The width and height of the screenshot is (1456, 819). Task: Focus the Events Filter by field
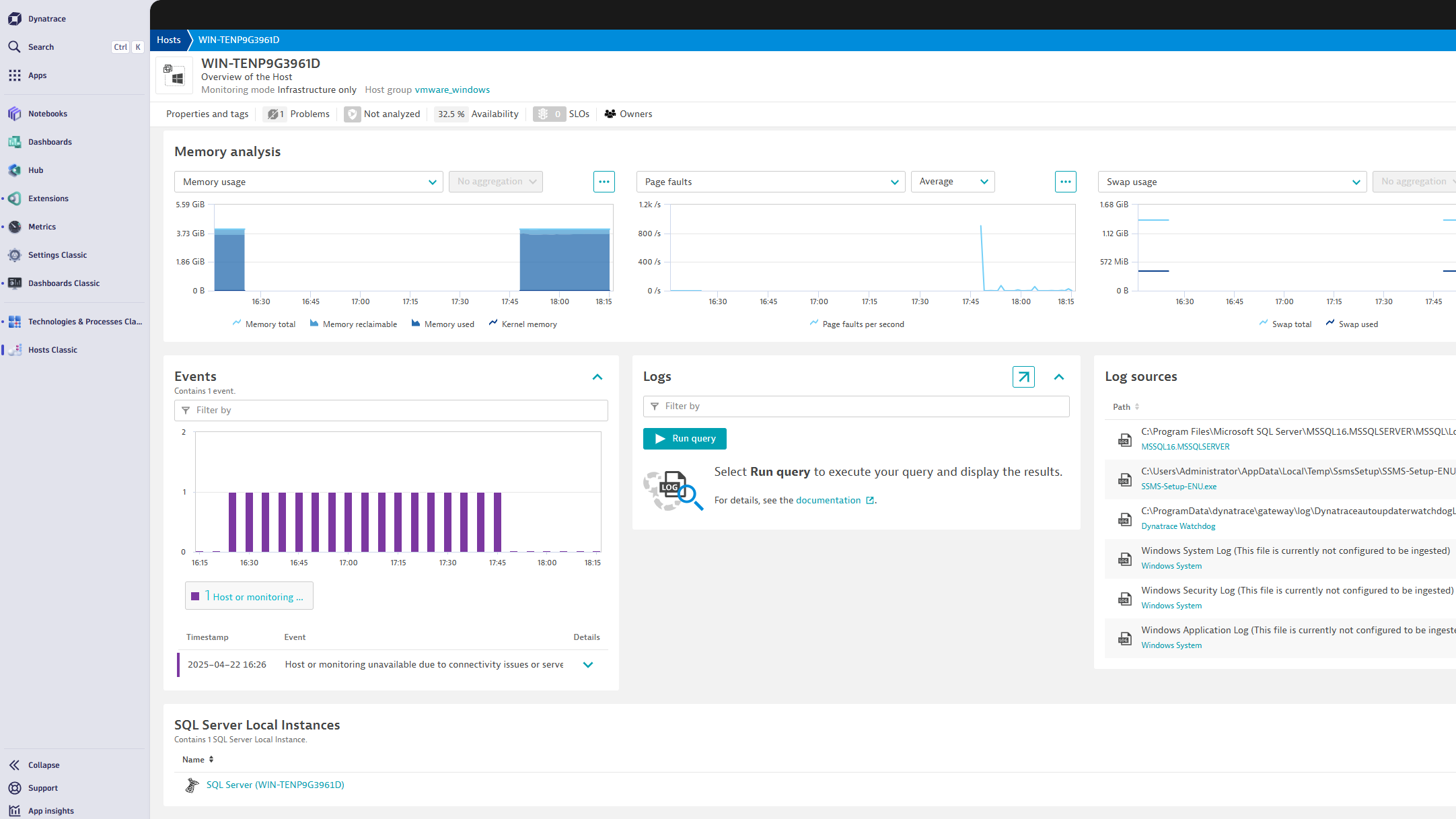(391, 410)
